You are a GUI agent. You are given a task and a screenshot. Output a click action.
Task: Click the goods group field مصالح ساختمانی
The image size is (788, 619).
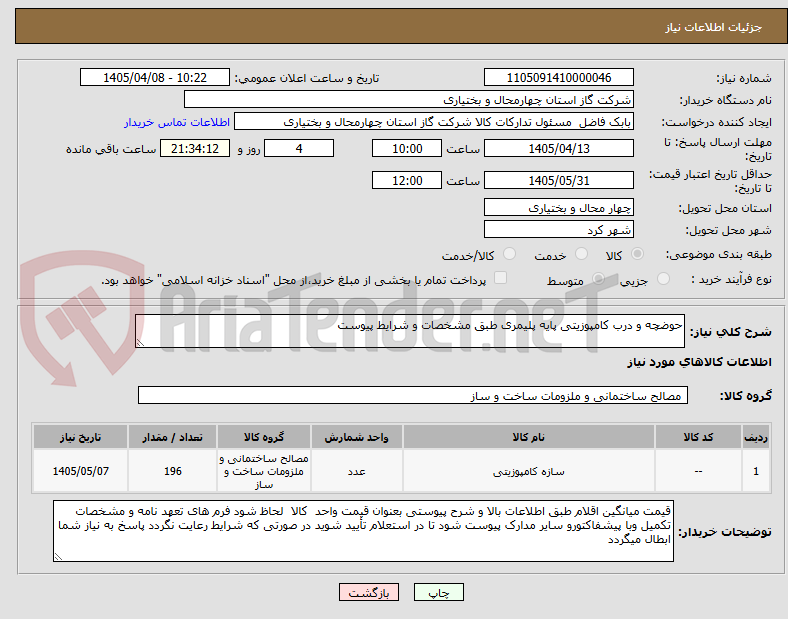pyautogui.click(x=413, y=395)
